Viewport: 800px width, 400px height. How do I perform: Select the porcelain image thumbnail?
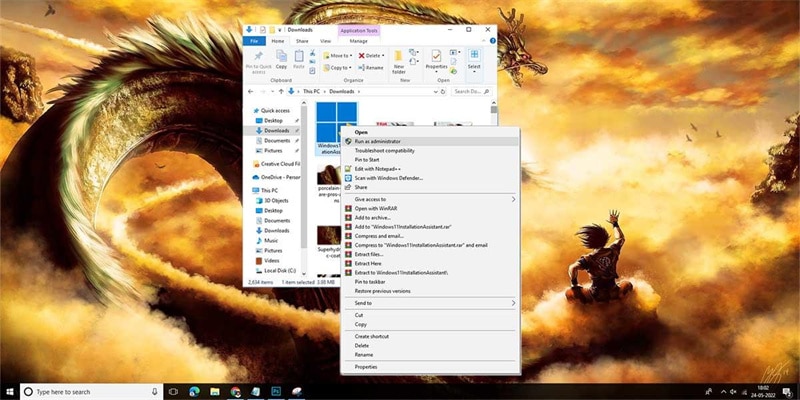click(329, 174)
